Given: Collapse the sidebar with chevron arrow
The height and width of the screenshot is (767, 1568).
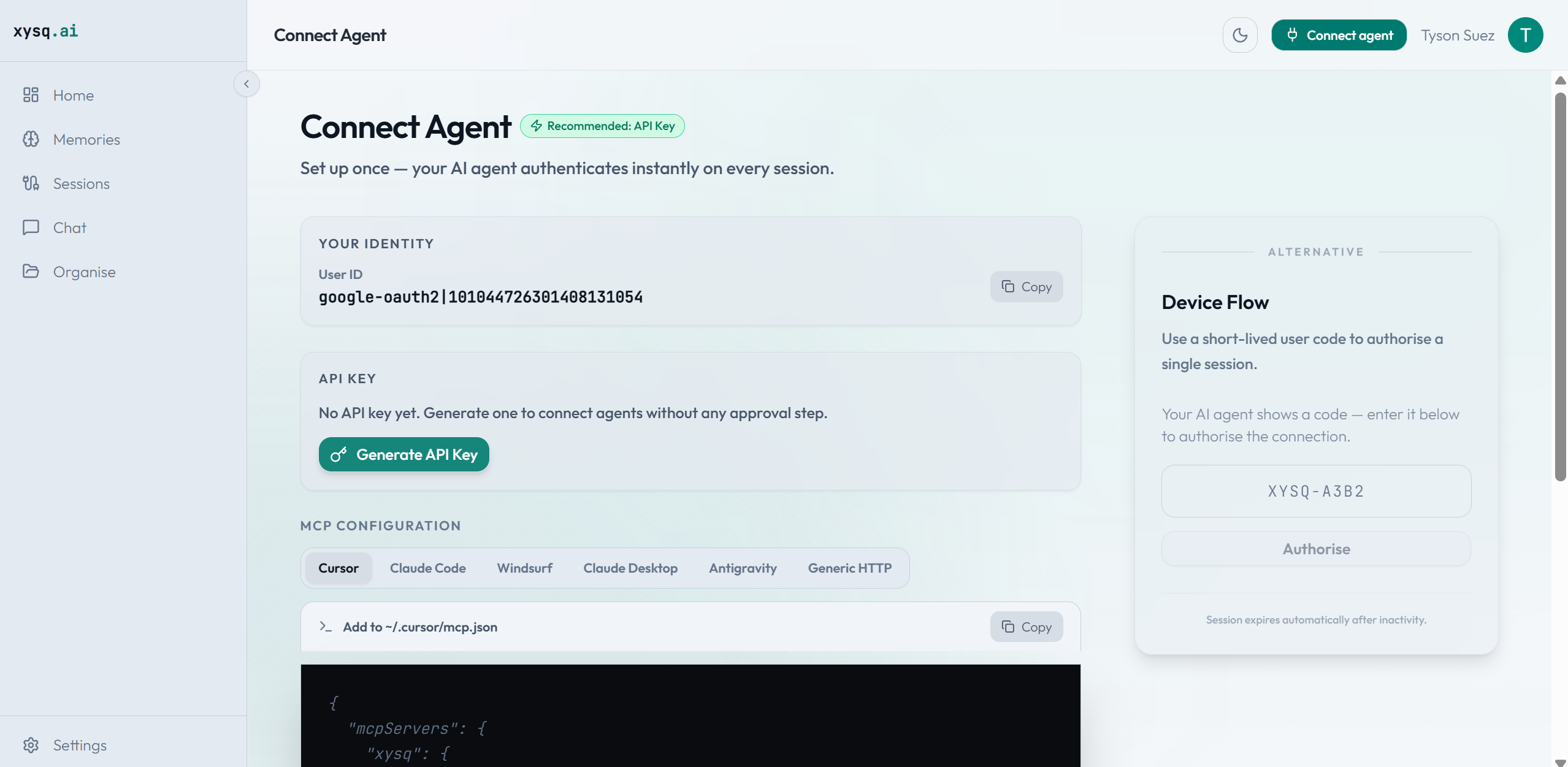Looking at the screenshot, I should pos(247,84).
